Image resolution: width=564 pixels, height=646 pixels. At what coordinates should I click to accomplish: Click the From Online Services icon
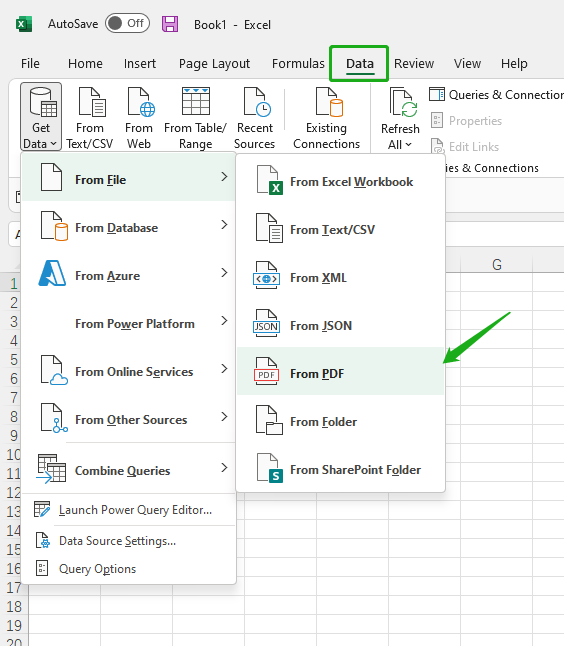(54, 370)
